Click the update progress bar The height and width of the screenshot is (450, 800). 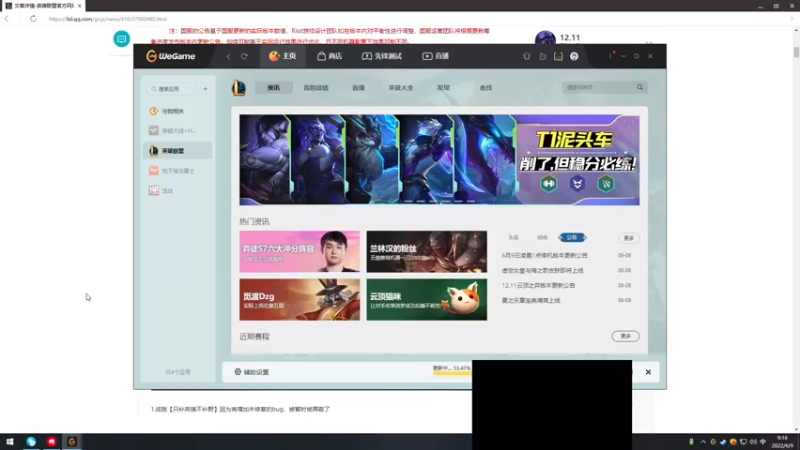pos(452,373)
